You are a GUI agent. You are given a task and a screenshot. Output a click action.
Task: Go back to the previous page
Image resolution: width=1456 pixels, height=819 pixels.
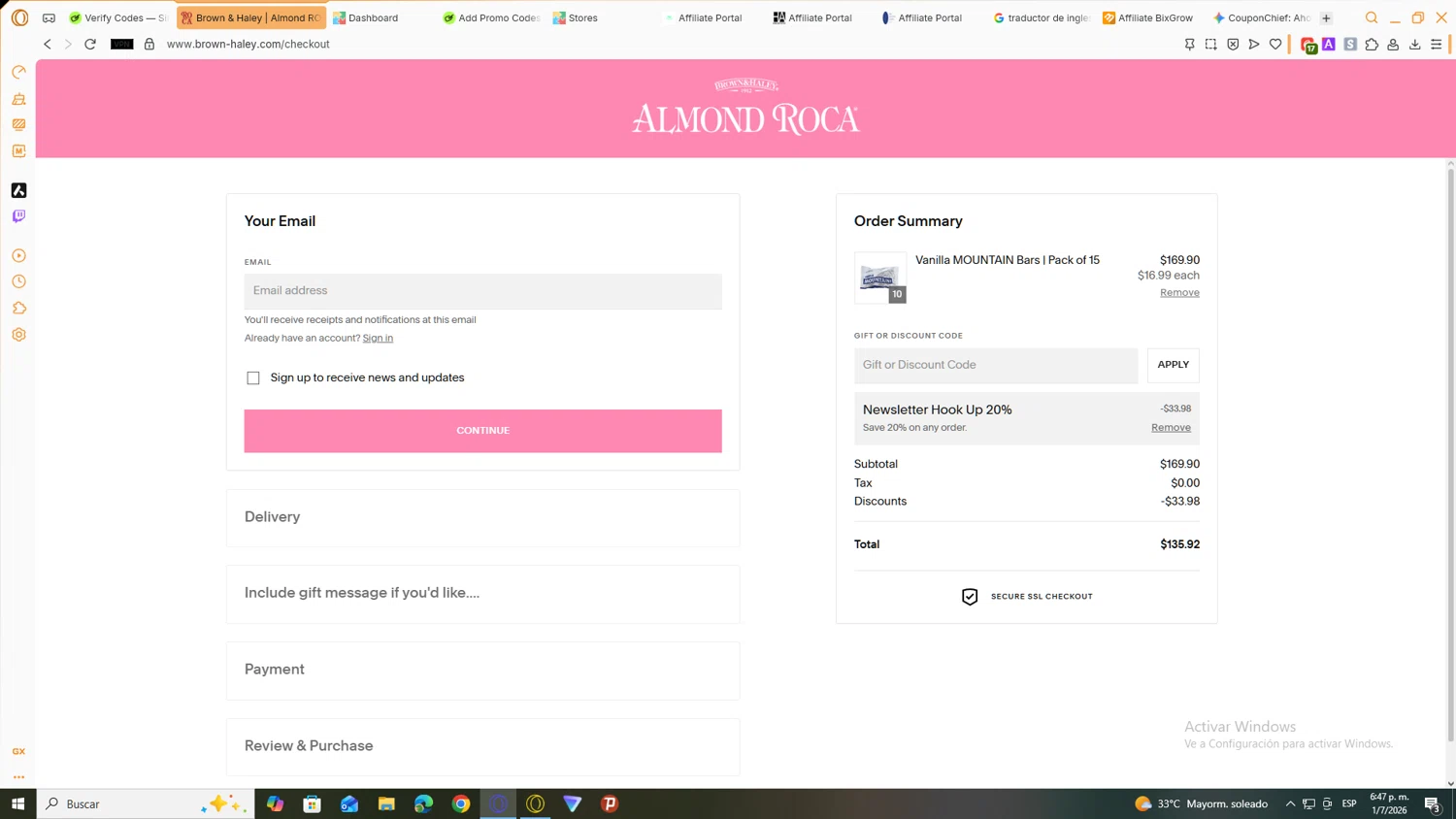47,44
